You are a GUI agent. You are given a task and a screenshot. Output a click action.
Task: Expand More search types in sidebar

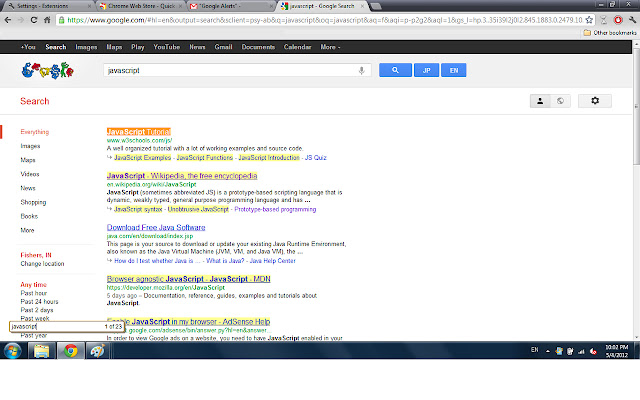tap(27, 230)
